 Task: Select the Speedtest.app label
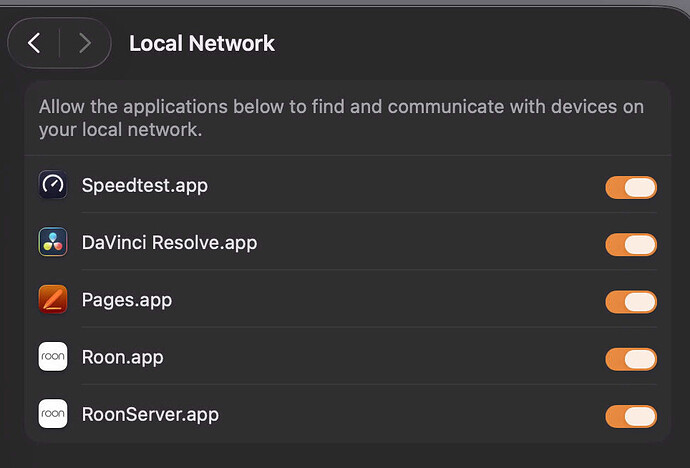tap(145, 186)
